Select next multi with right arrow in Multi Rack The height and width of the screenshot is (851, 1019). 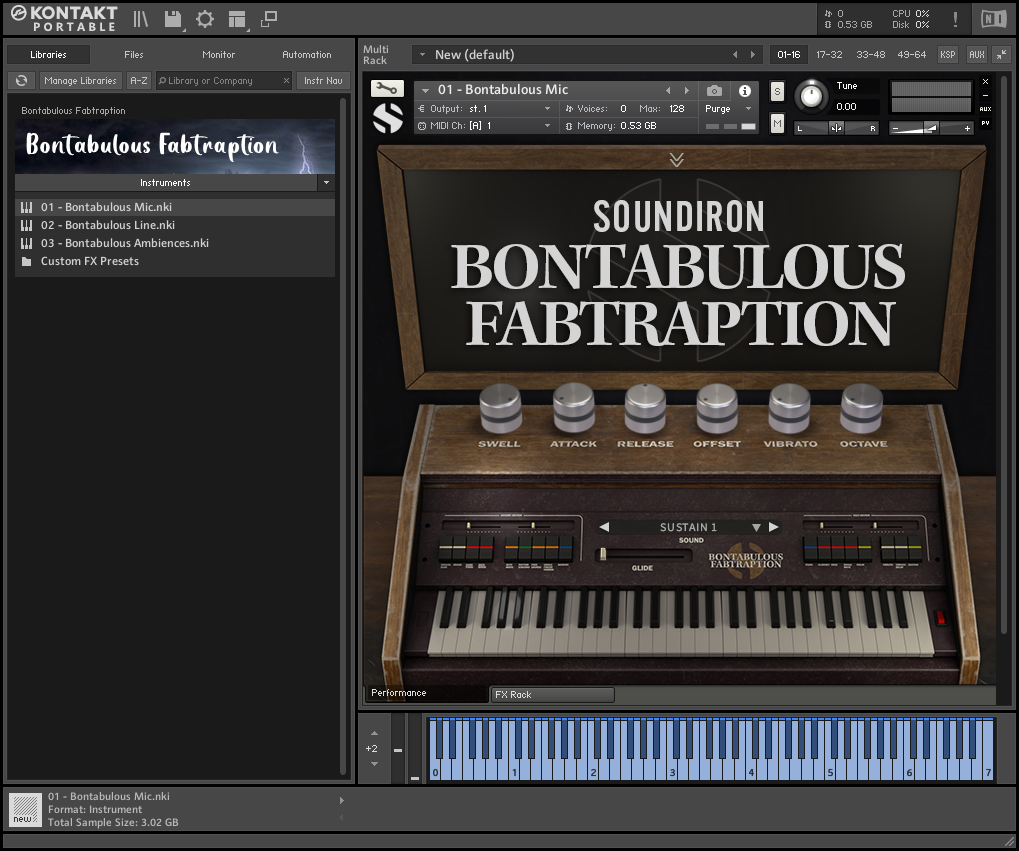tap(753, 55)
